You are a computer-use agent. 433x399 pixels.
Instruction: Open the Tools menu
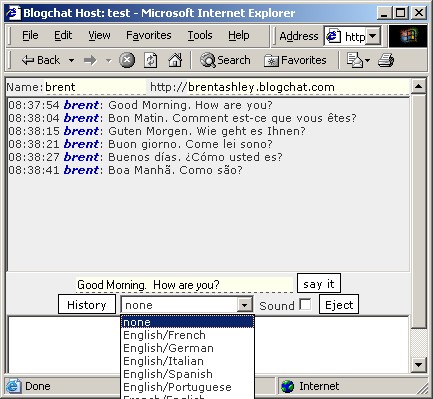[x=200, y=35]
